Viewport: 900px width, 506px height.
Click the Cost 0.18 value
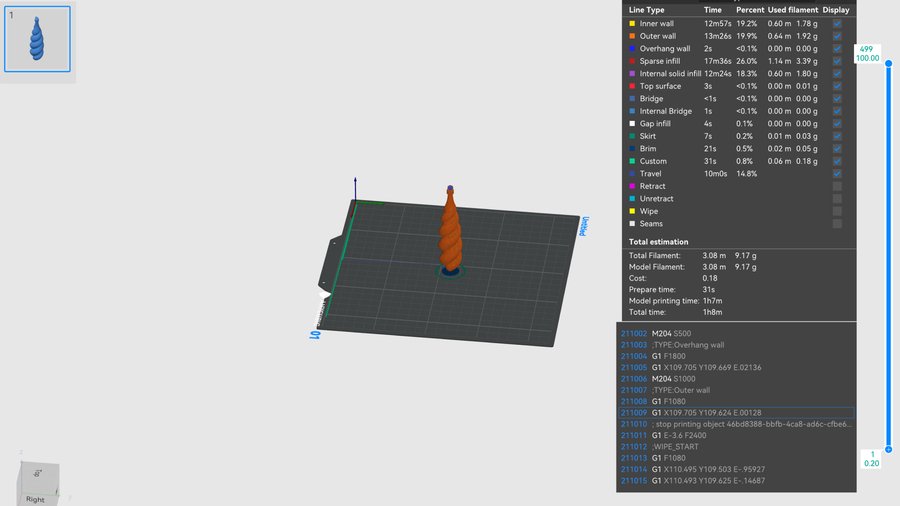click(709, 278)
